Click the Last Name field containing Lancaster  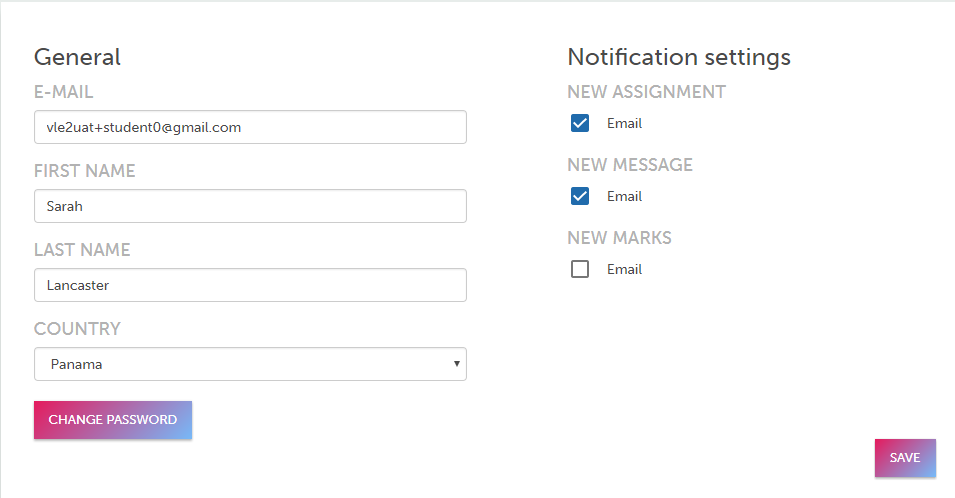point(250,285)
